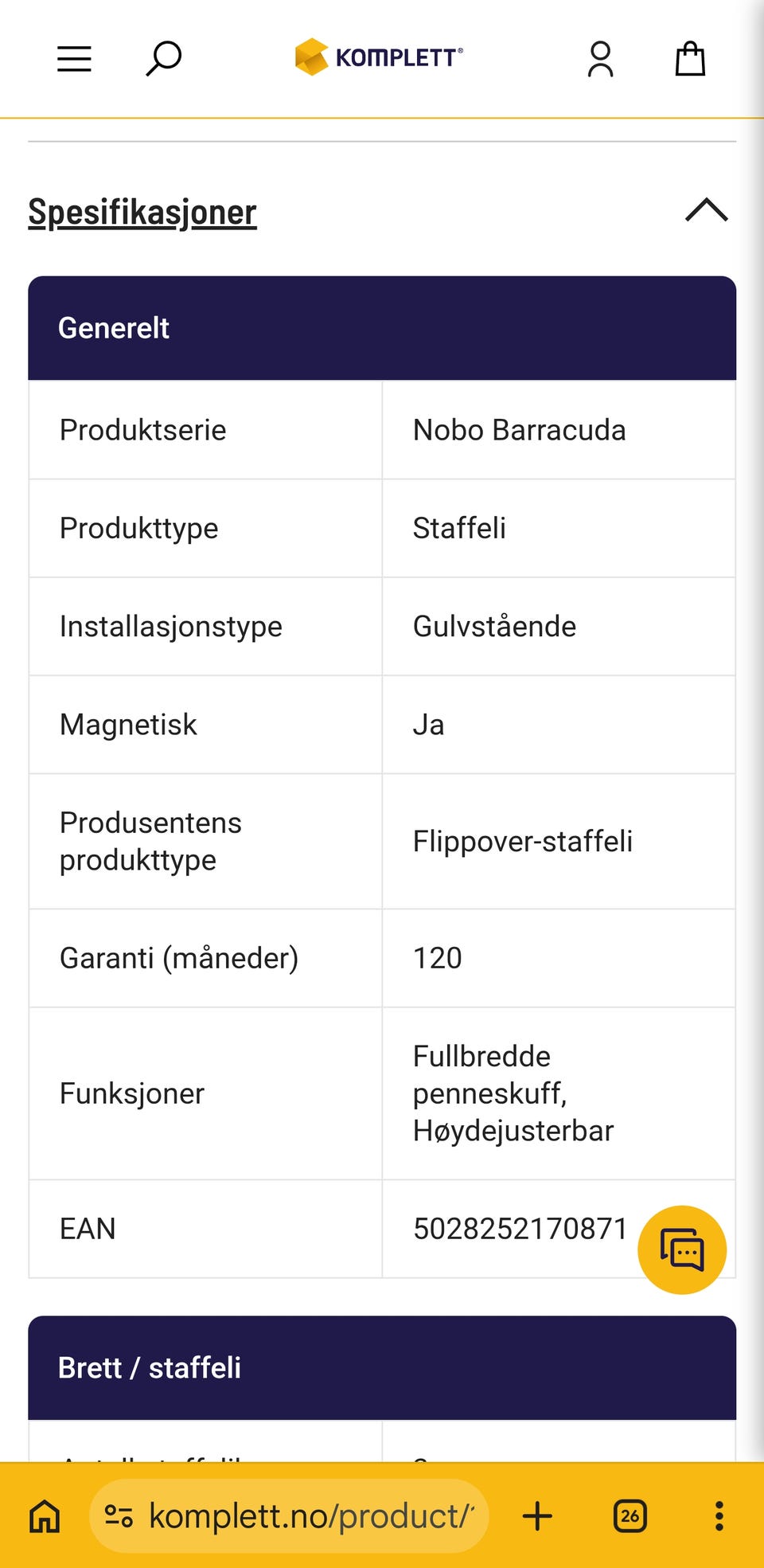The image size is (764, 1568).
Task: Tap the EAN number 5028252170871
Action: point(520,1229)
